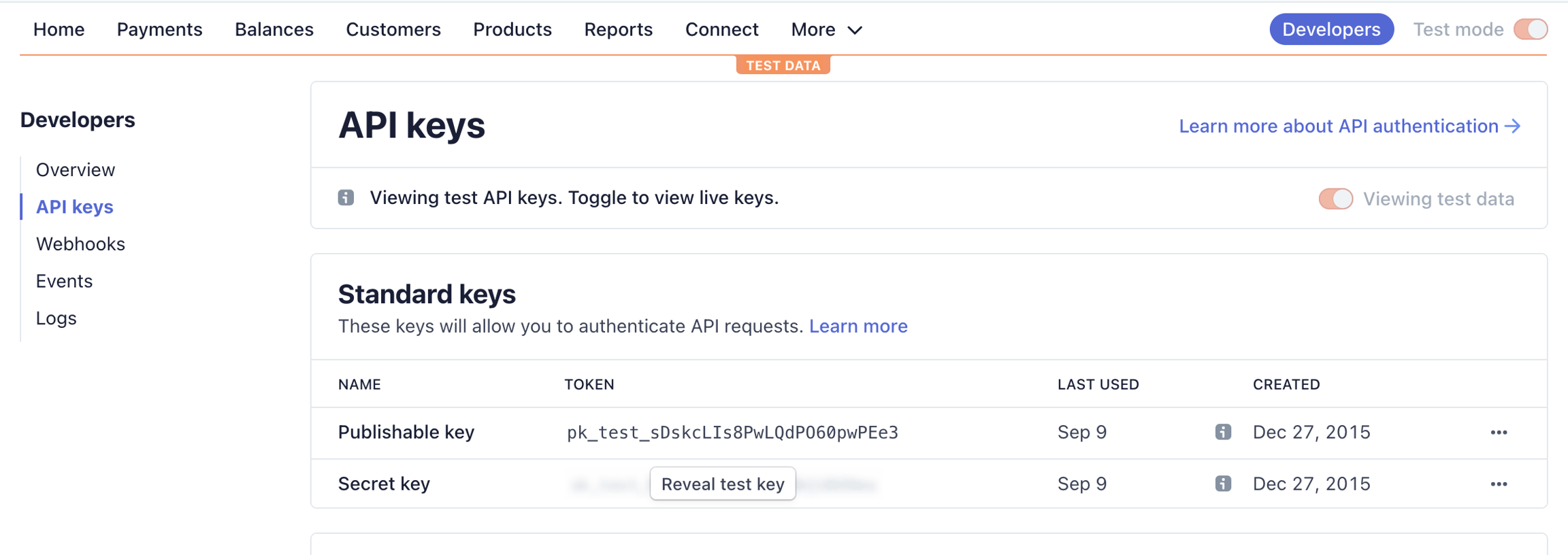
Task: Open three-dot menu for Publishable key
Action: (x=1499, y=433)
